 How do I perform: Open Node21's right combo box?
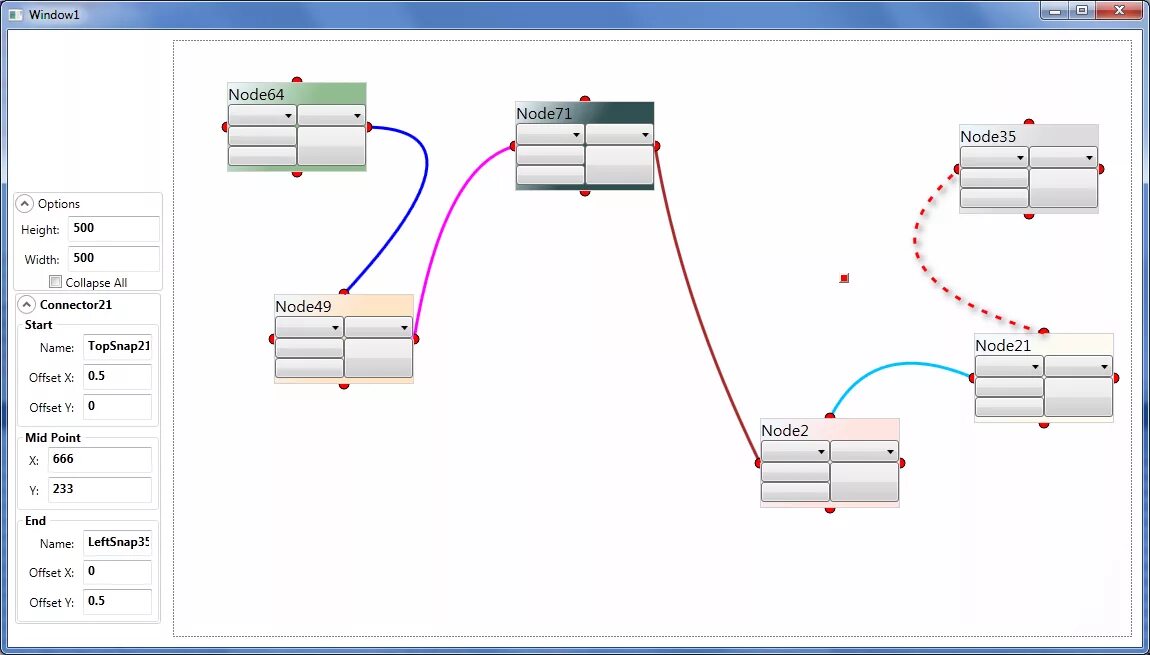click(x=1078, y=366)
